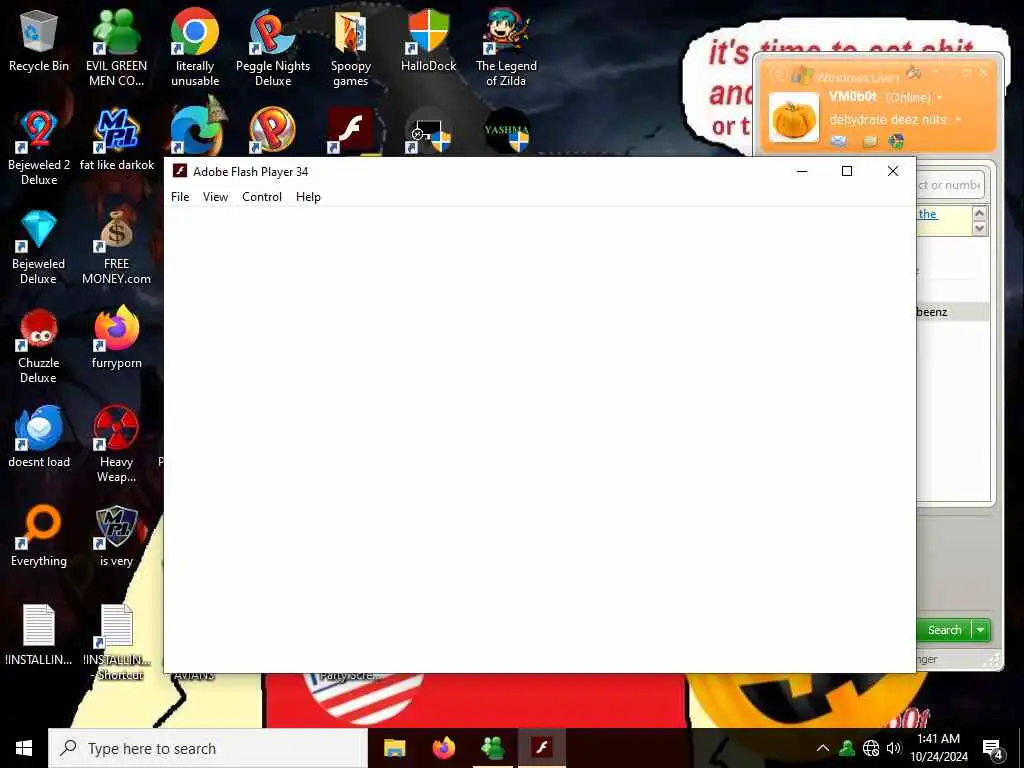Select the EVIL GREEN MEN CO... desktop icon
Image resolution: width=1024 pixels, height=768 pixels.
[x=116, y=47]
